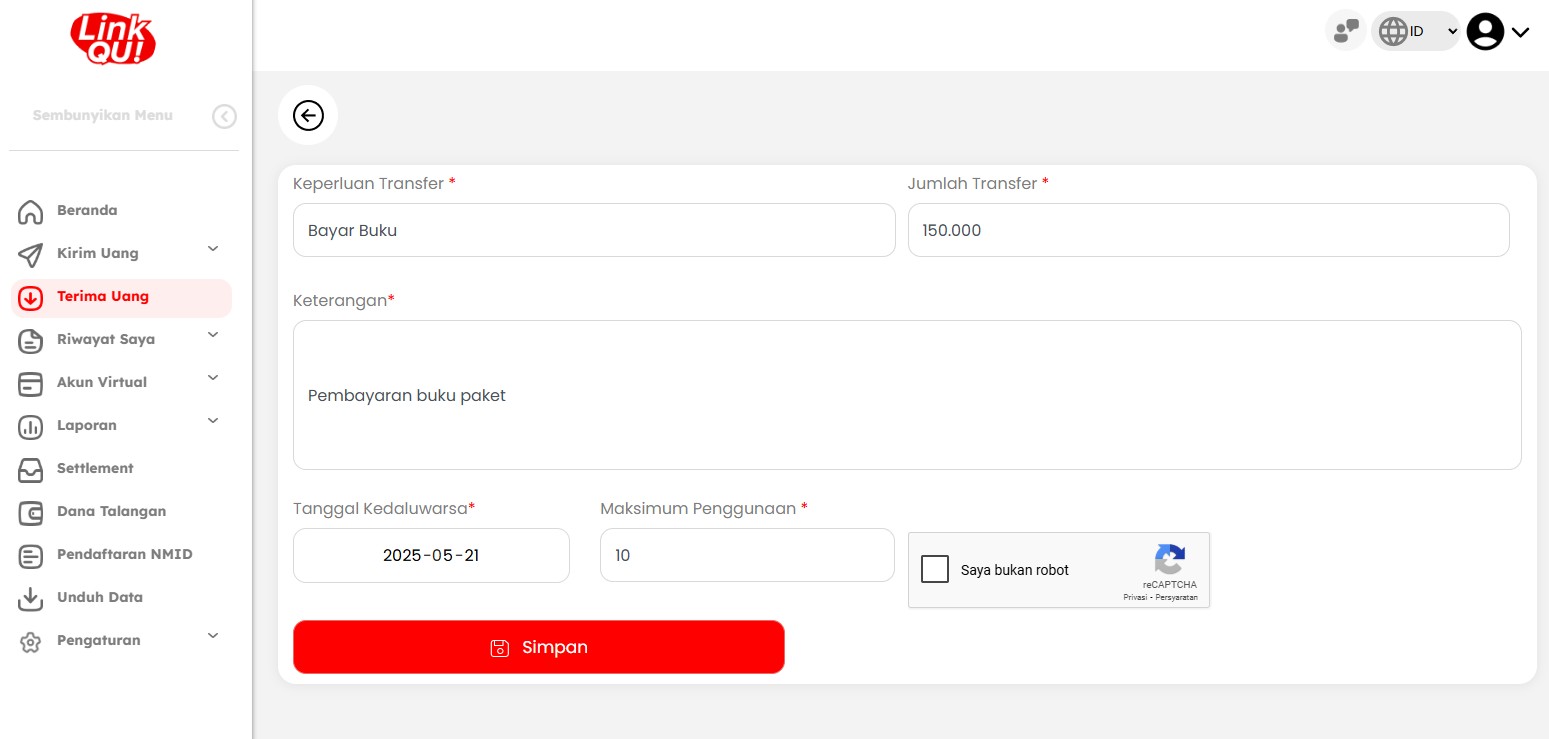Screen dimensions: 1549x739
Task: Open the ID language dropdown
Action: (1416, 31)
